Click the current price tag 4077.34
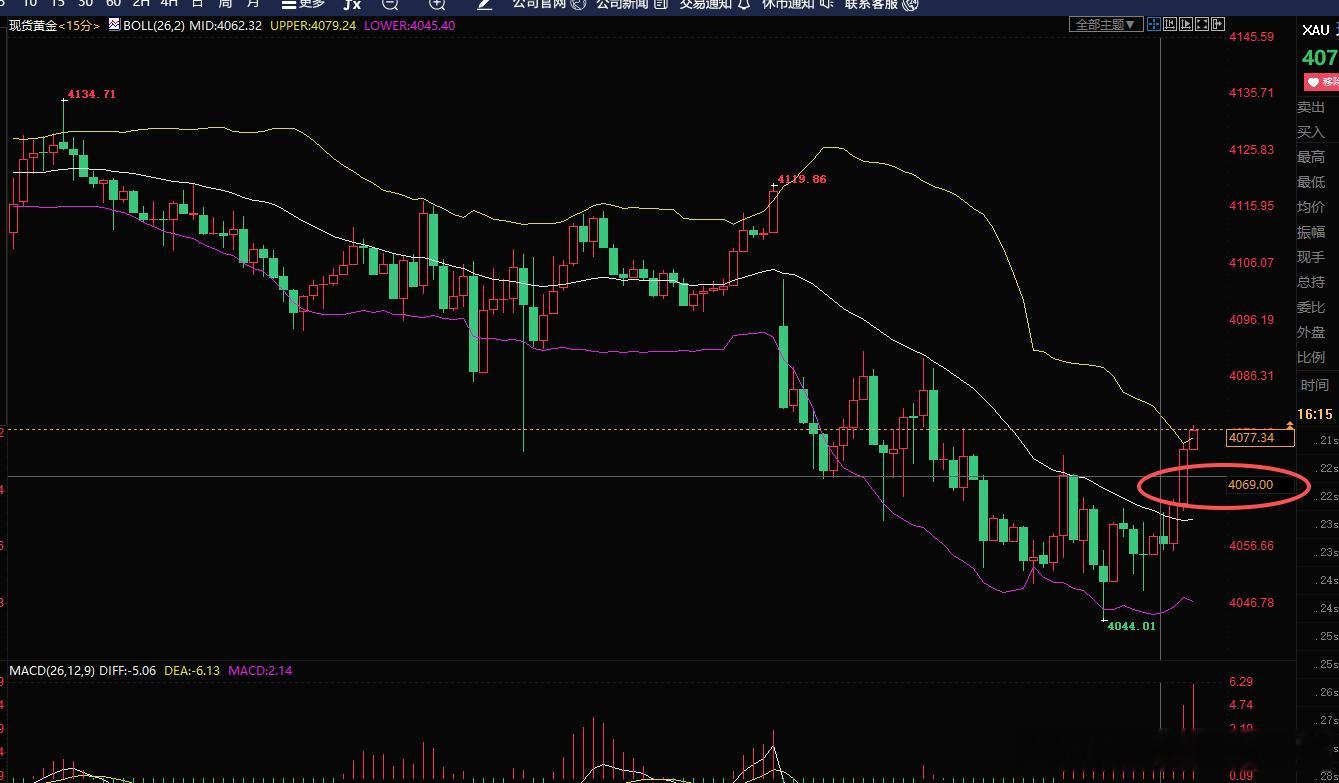The height and width of the screenshot is (783, 1339). coord(1260,437)
